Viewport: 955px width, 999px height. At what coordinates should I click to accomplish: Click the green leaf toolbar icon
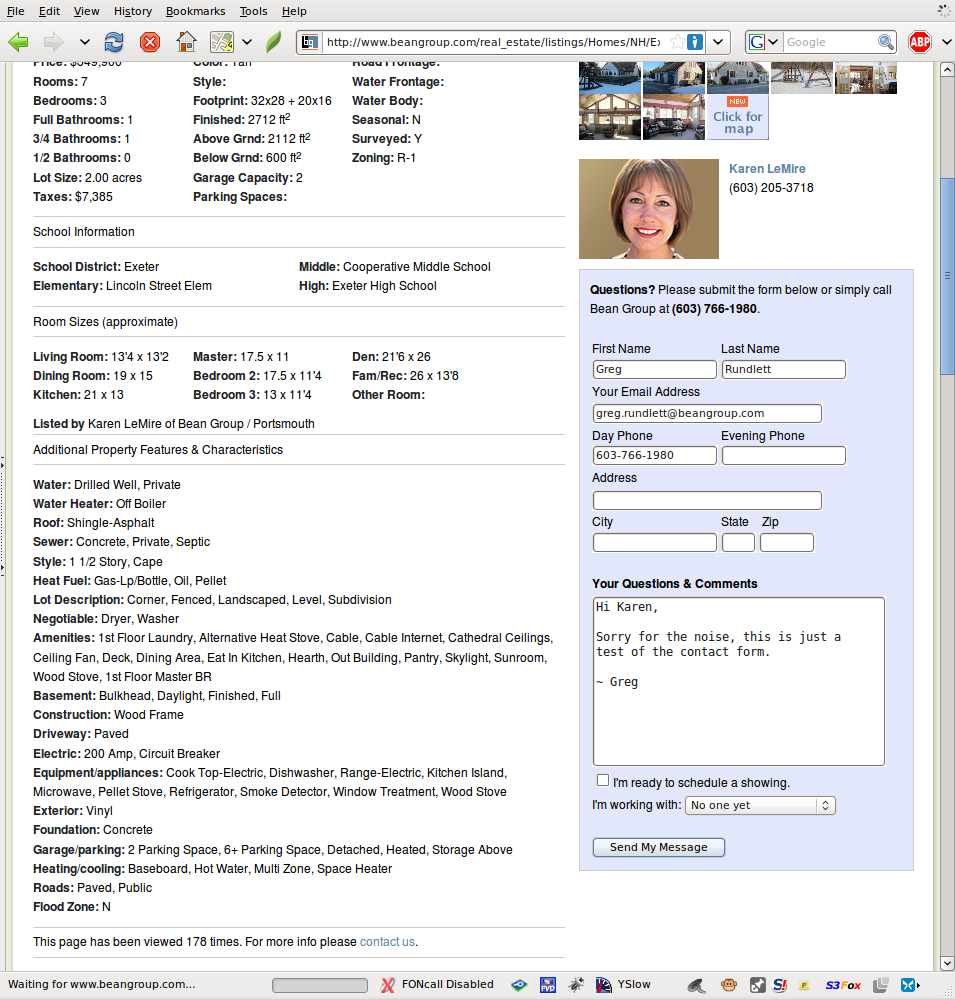[273, 42]
